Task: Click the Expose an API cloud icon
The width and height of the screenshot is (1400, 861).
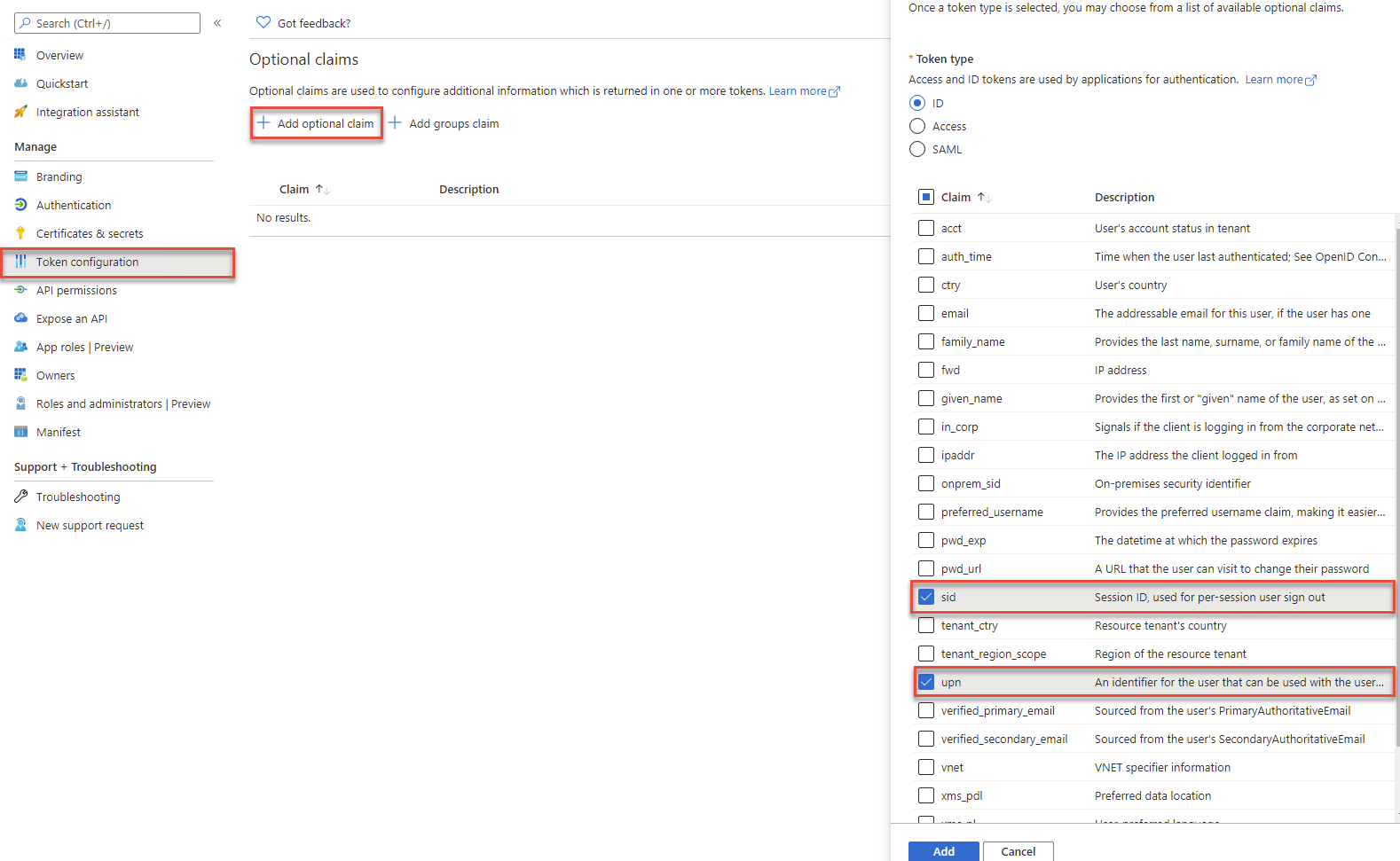Action: point(20,318)
